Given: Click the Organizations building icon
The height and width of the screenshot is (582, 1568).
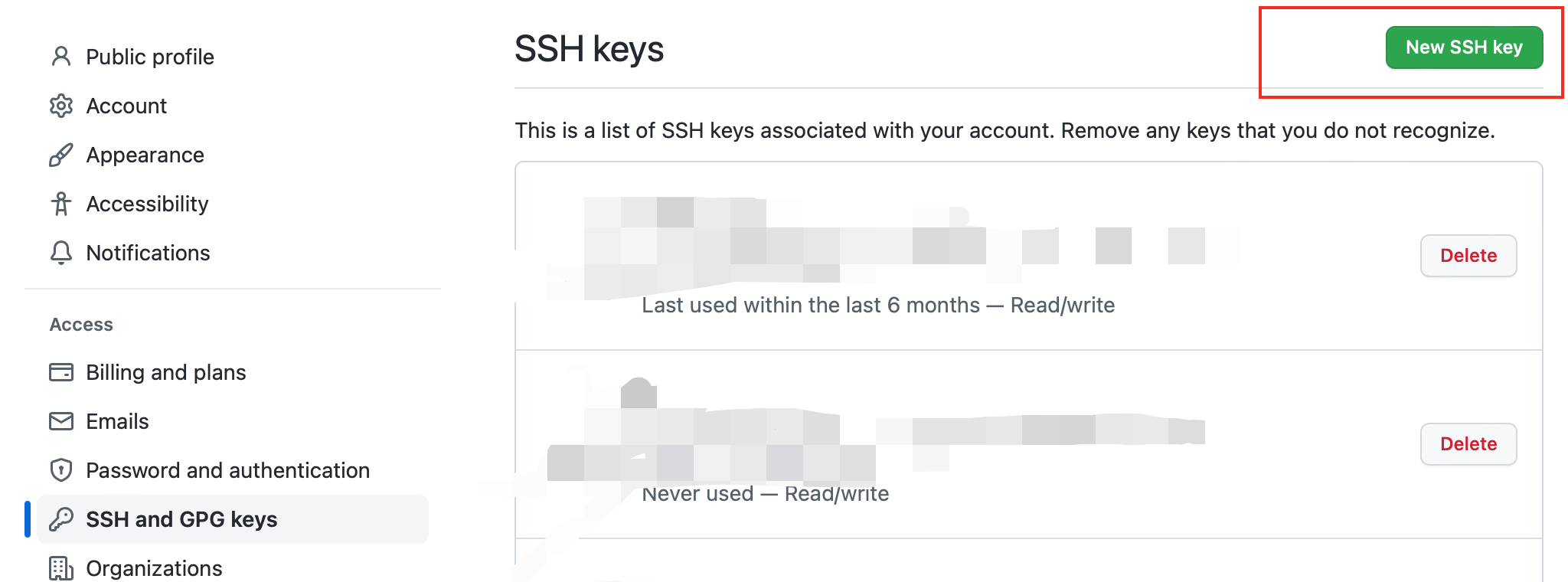Looking at the screenshot, I should [x=61, y=568].
